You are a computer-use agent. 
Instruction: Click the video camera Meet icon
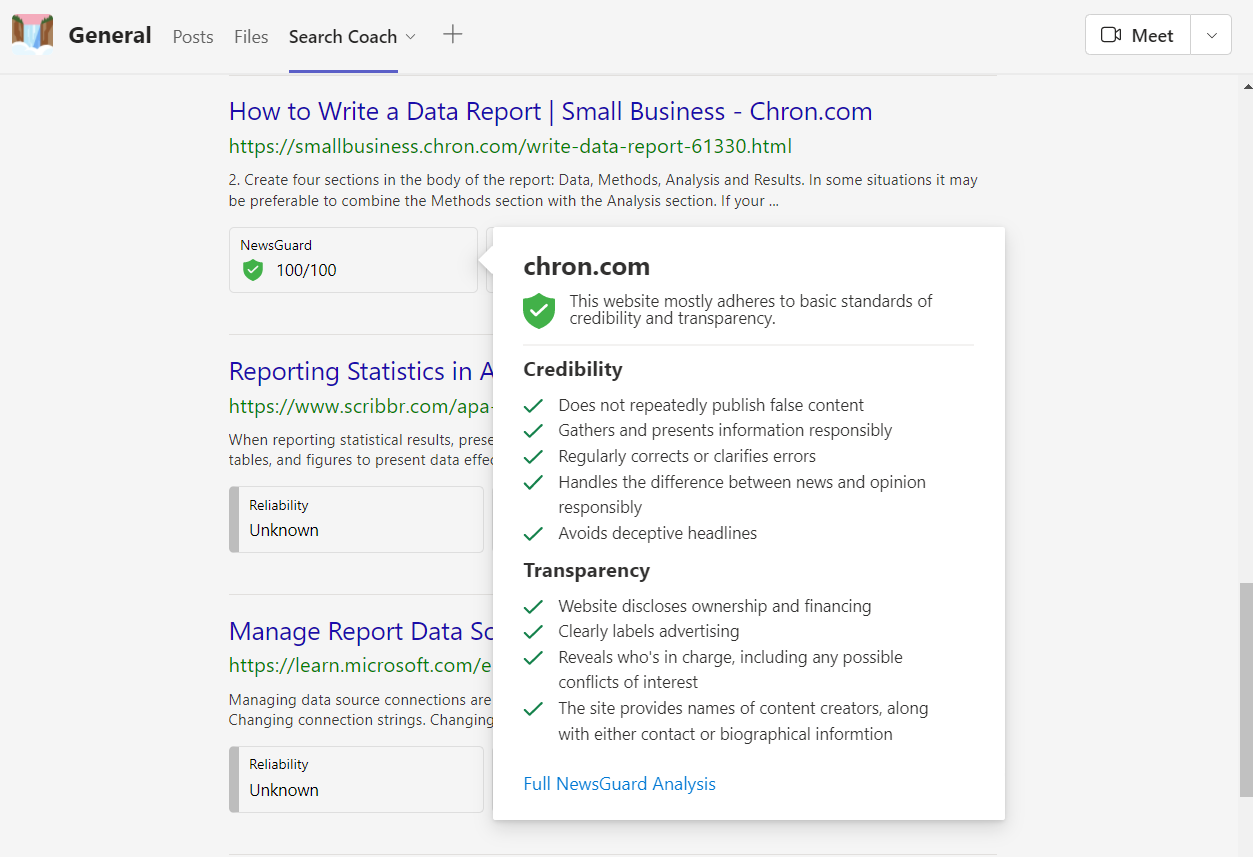pos(1110,35)
